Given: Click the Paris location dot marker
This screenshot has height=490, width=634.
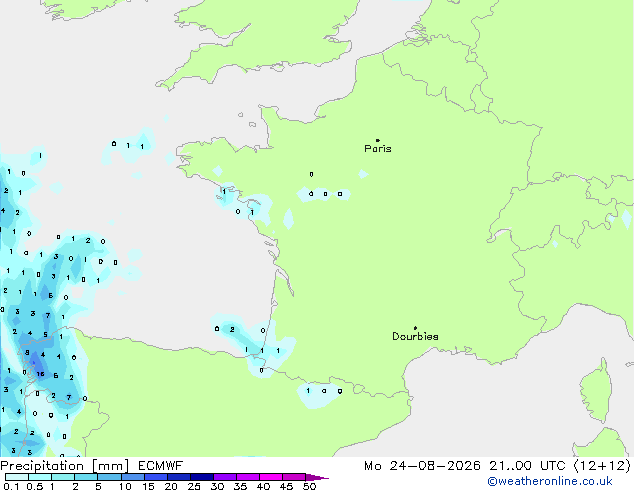Looking at the screenshot, I should (x=378, y=140).
